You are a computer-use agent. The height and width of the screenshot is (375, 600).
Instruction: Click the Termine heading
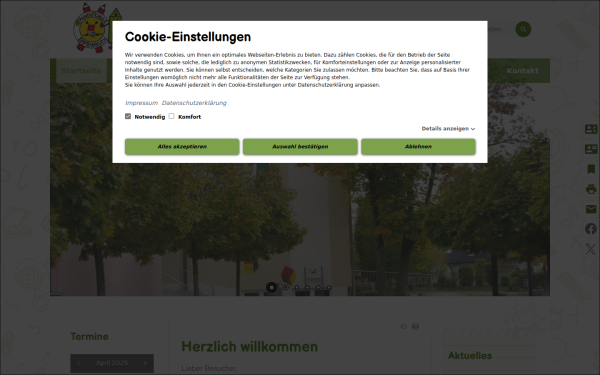tap(90, 336)
